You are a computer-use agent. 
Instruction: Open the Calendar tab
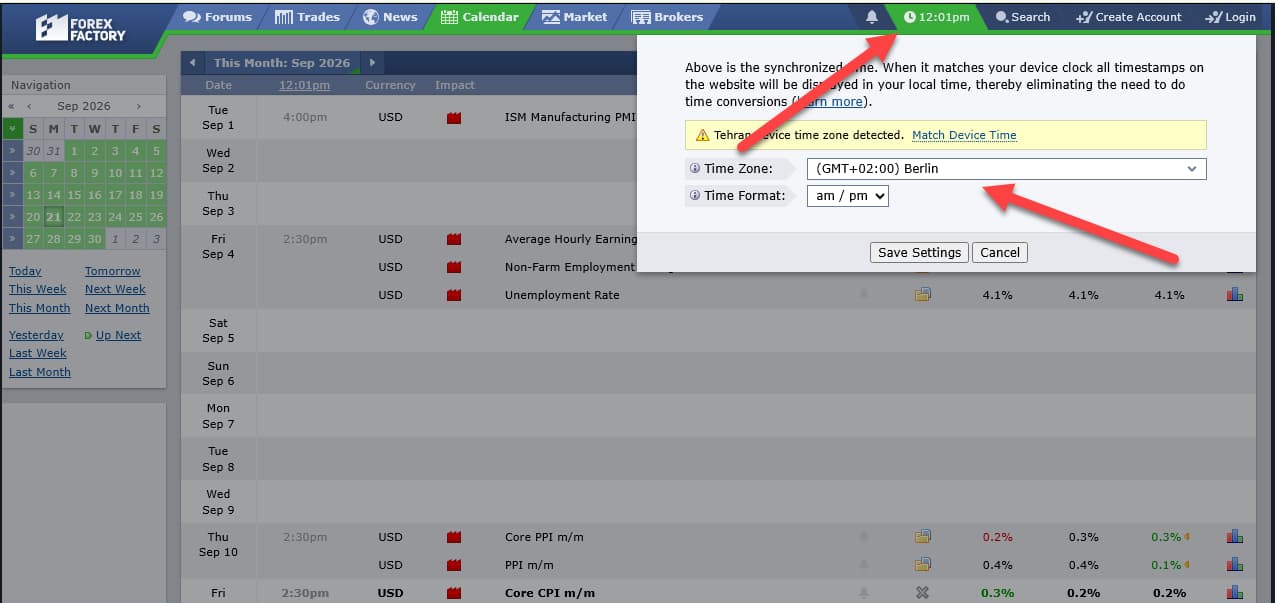[x=480, y=17]
